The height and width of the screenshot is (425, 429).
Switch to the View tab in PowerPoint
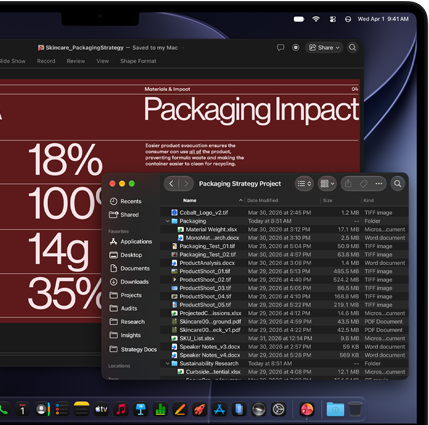pos(103,61)
